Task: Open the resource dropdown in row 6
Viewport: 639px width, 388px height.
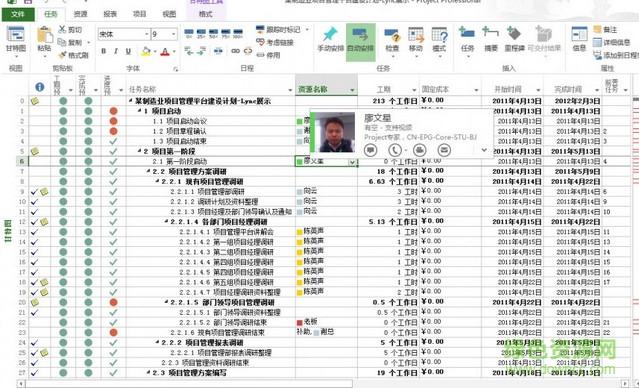Action: click(x=352, y=162)
